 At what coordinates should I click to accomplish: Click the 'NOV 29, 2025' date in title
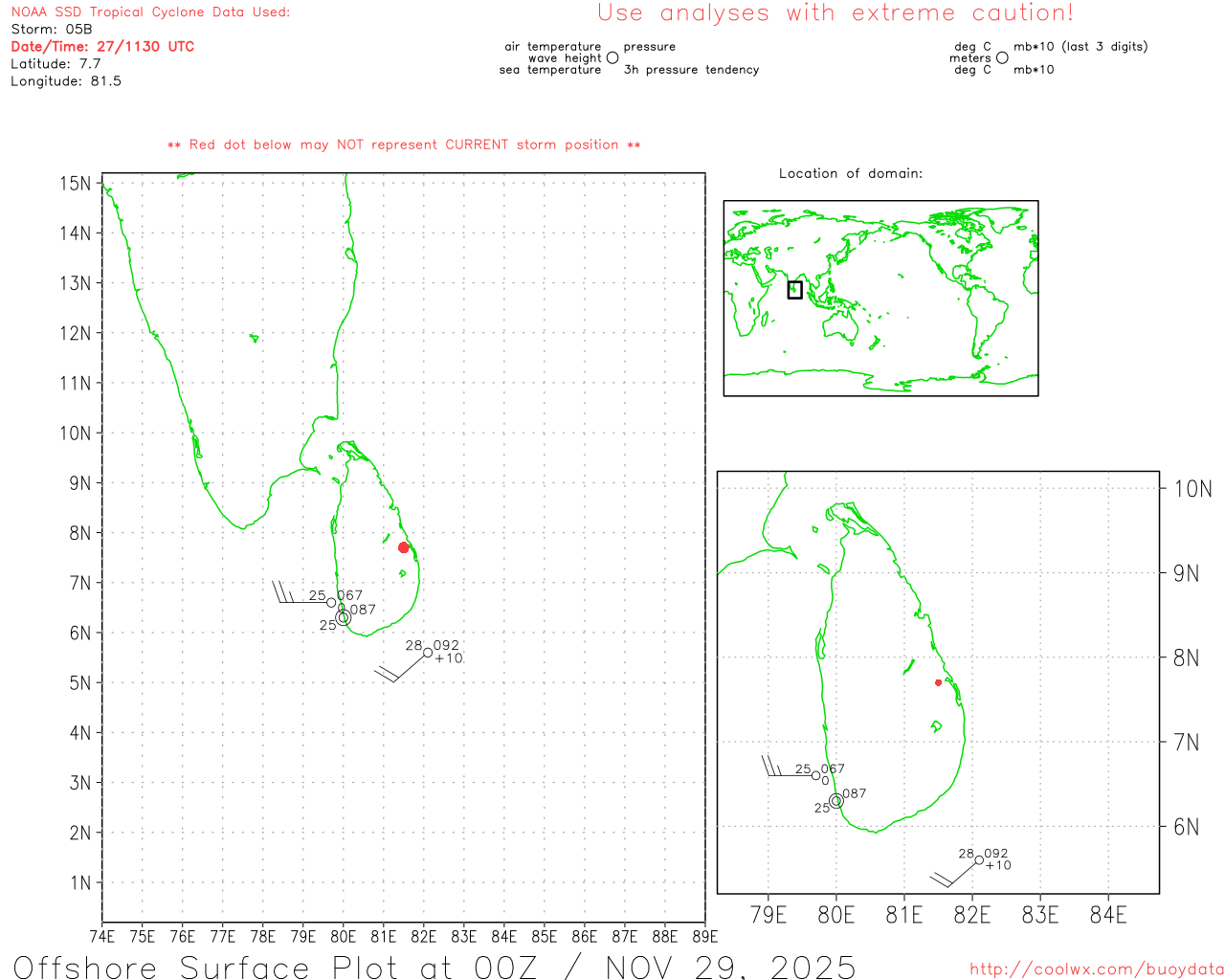tap(731, 968)
